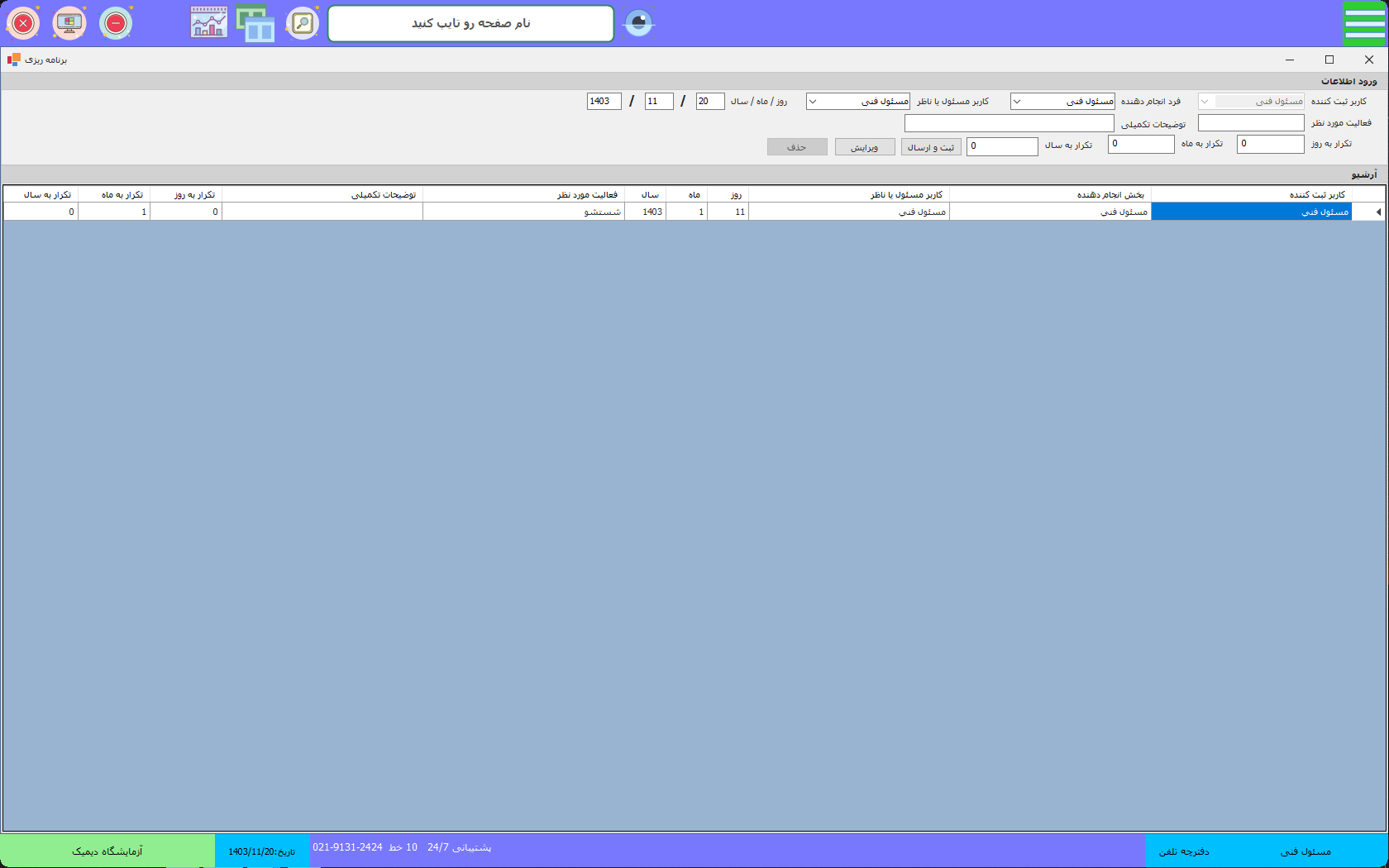1389x868 pixels.
Task: Click the کاربر ثبت کننده column header
Action: [1316, 194]
